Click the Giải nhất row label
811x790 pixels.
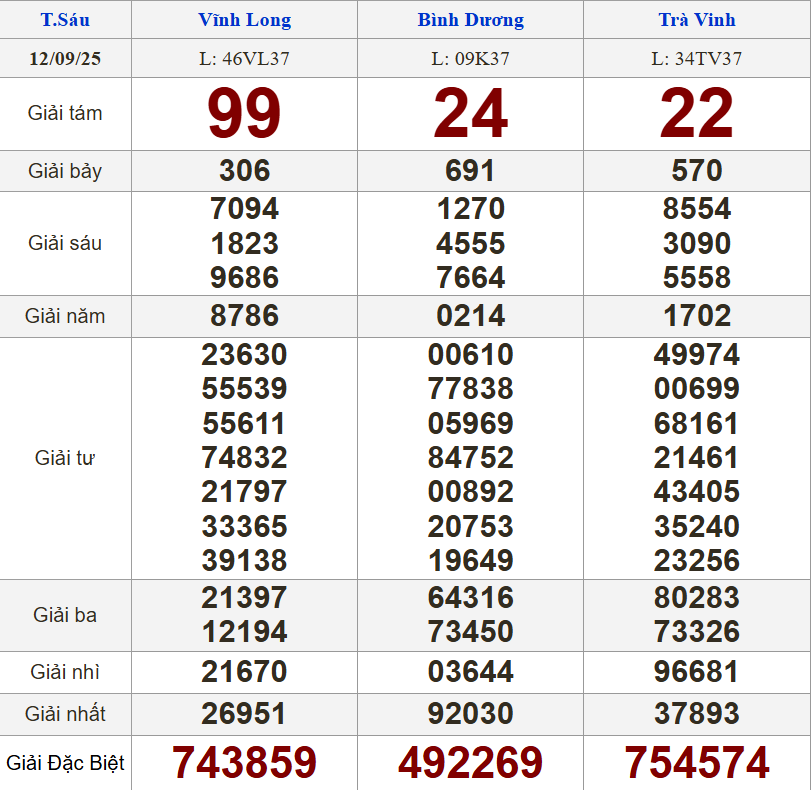coord(65,714)
